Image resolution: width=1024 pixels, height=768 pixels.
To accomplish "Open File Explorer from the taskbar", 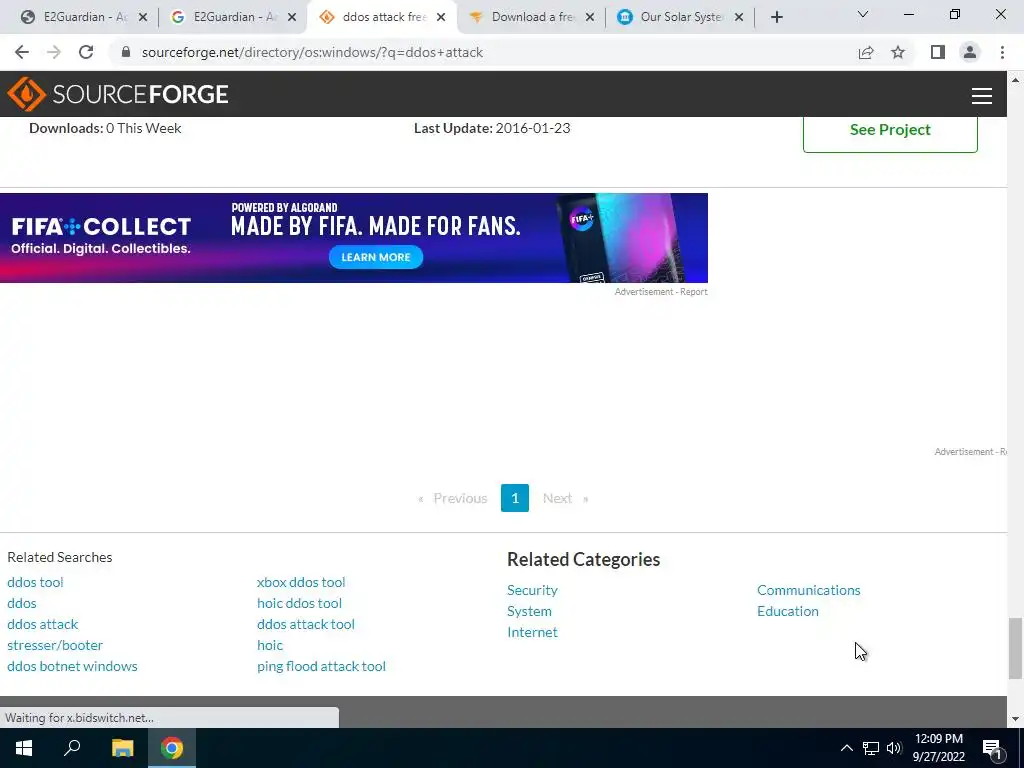I will click(x=122, y=748).
